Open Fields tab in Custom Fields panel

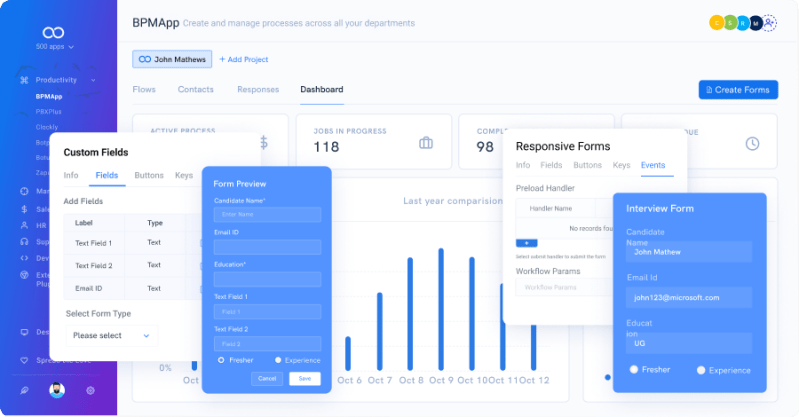[106, 175]
